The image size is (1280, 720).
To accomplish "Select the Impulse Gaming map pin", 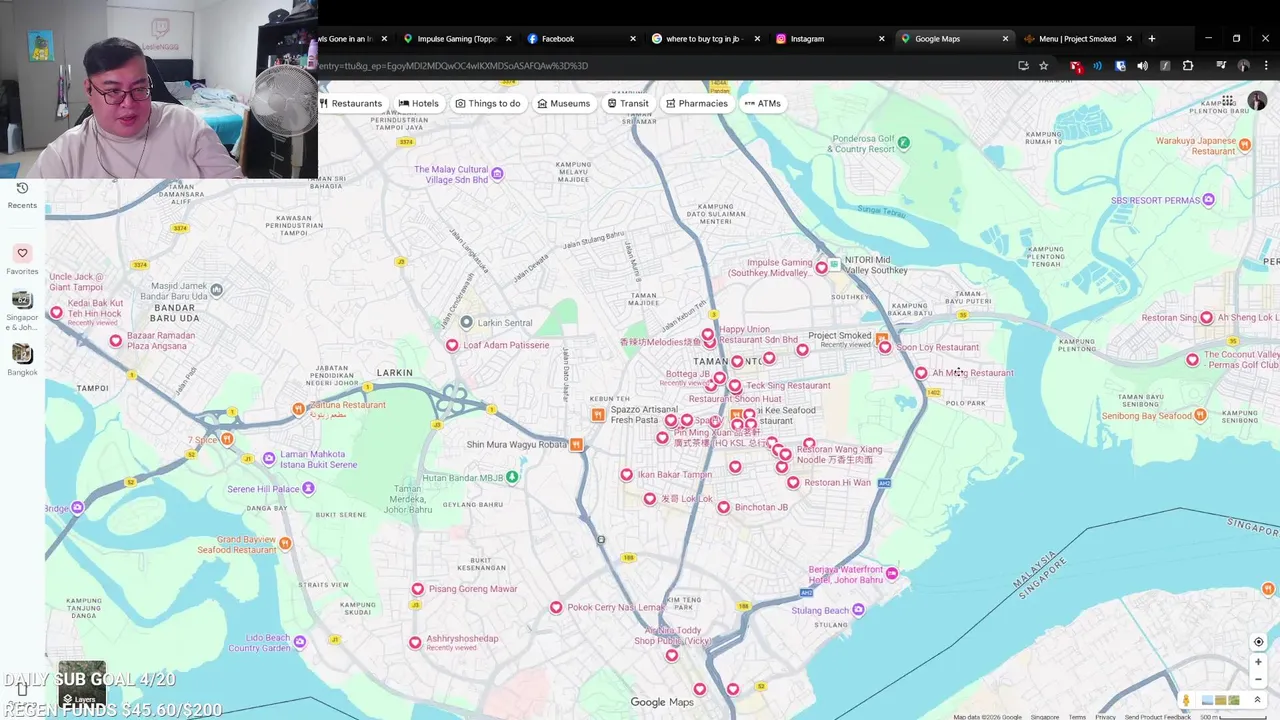I will (822, 266).
